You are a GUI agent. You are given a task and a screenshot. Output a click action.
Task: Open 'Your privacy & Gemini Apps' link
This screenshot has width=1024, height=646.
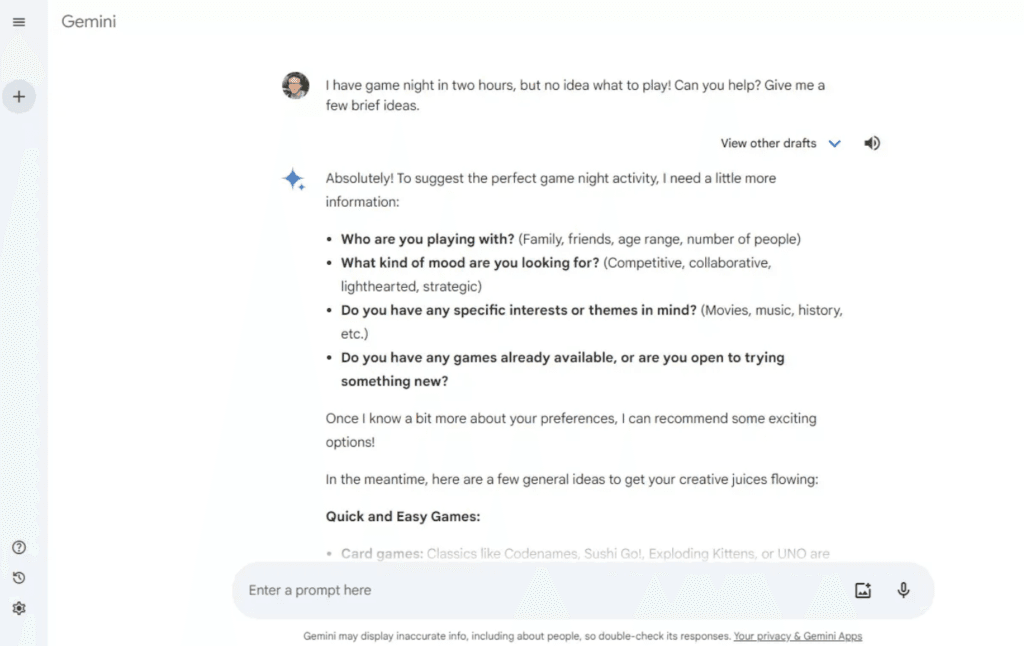pyautogui.click(x=797, y=636)
